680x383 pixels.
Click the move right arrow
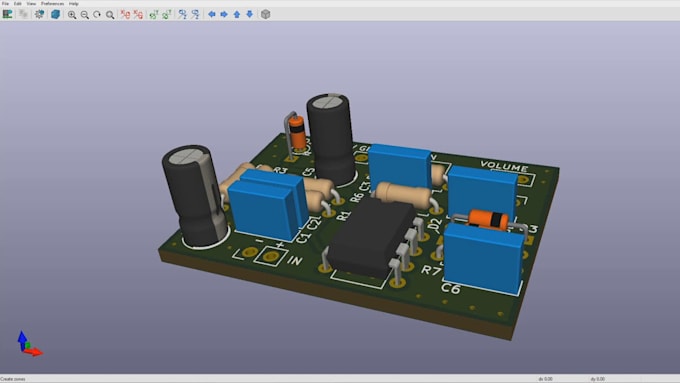(x=224, y=14)
